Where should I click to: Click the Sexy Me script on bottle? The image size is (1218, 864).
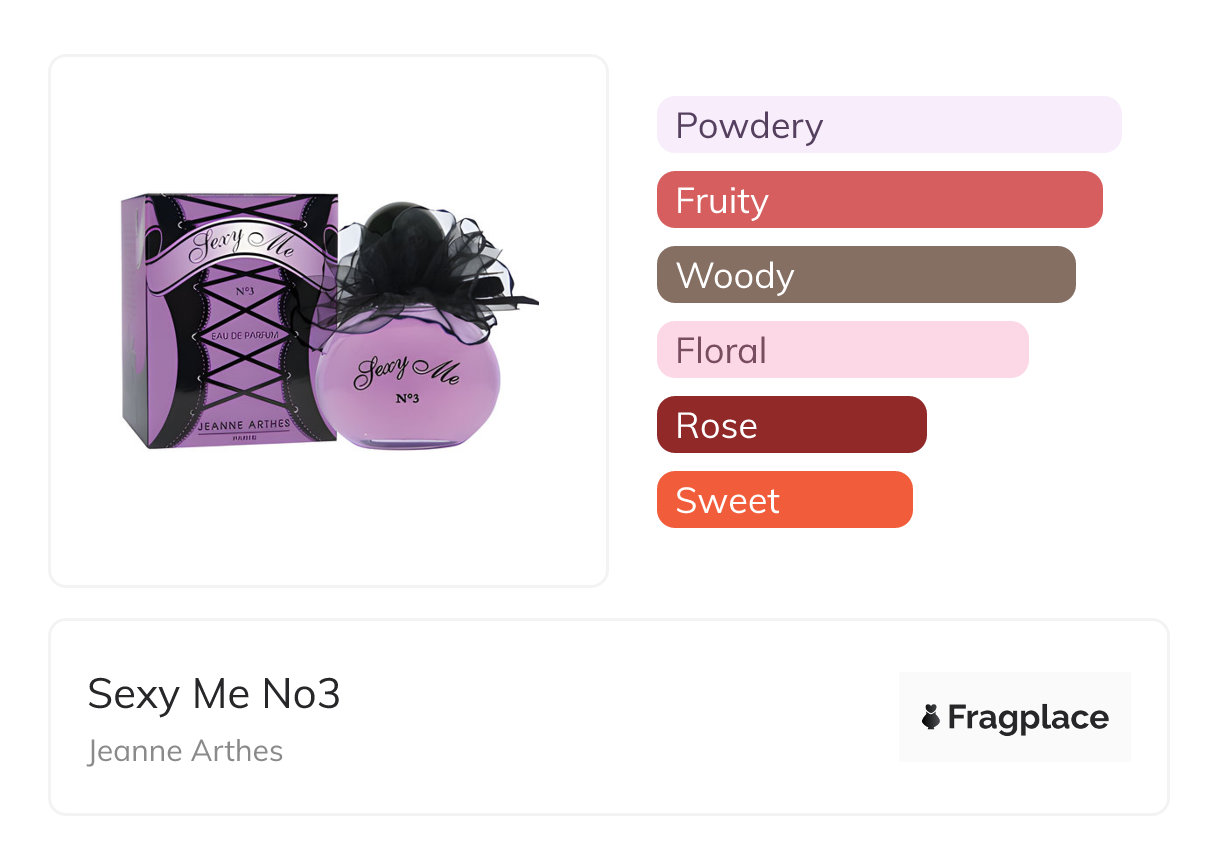tap(406, 370)
